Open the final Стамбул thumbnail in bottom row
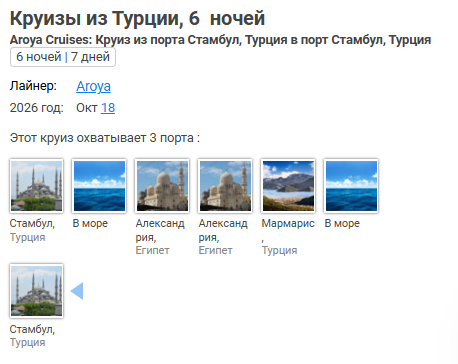This screenshot has height=364, width=458. point(37,291)
